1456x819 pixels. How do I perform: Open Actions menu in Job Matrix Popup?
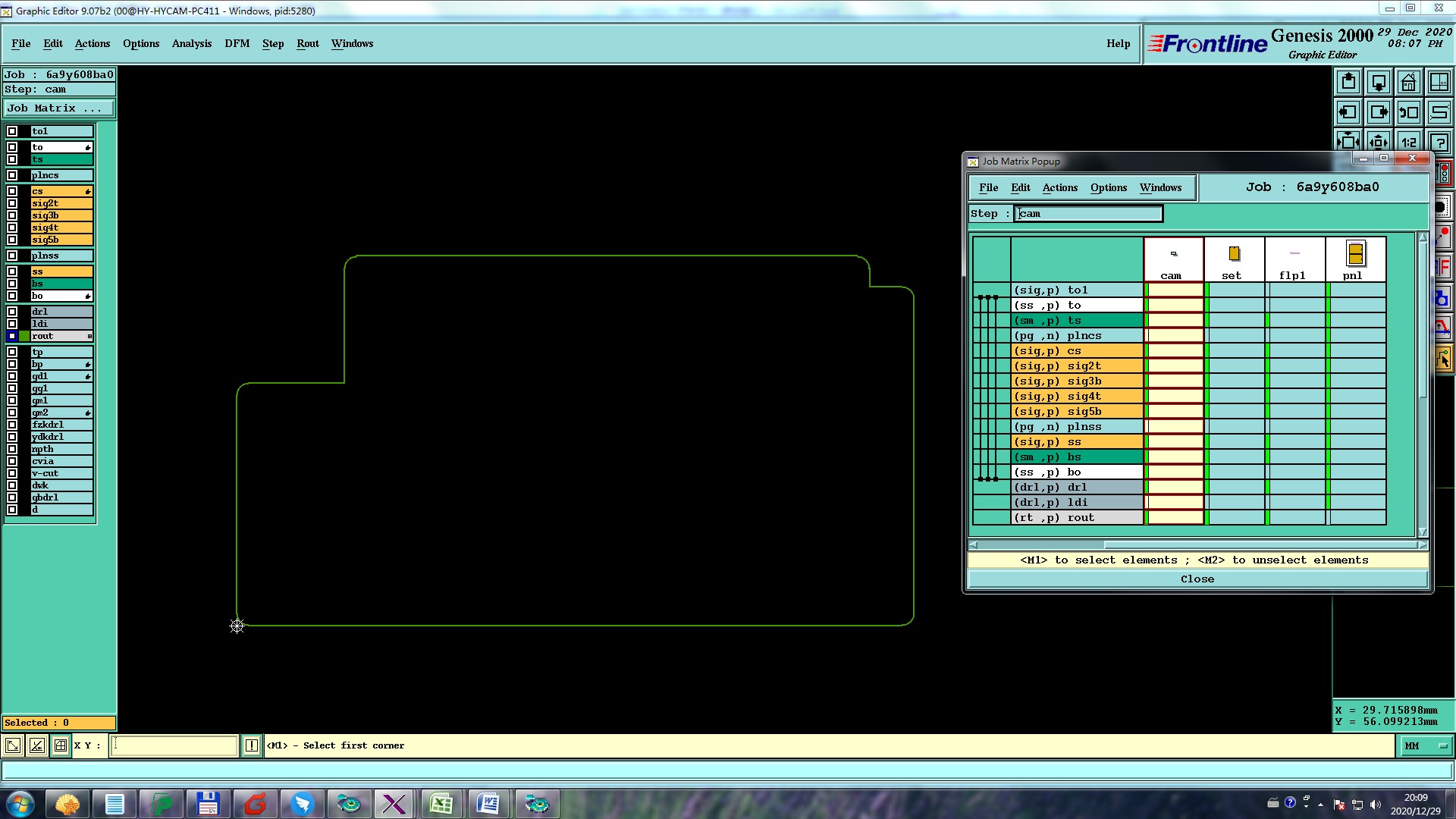[1059, 187]
